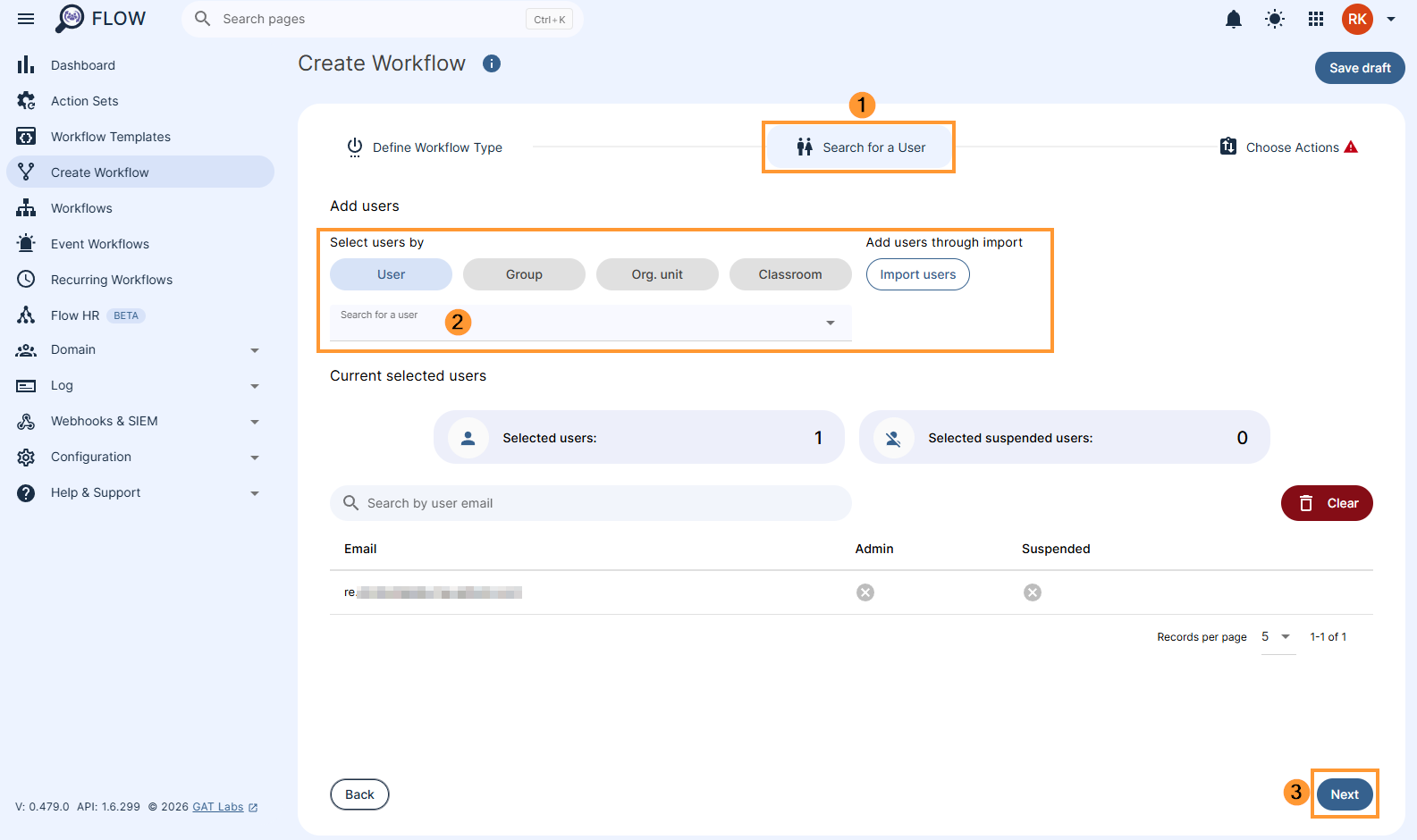Click the suspended users person-off icon
Viewport: 1417px width, 840px height.
[x=893, y=438]
